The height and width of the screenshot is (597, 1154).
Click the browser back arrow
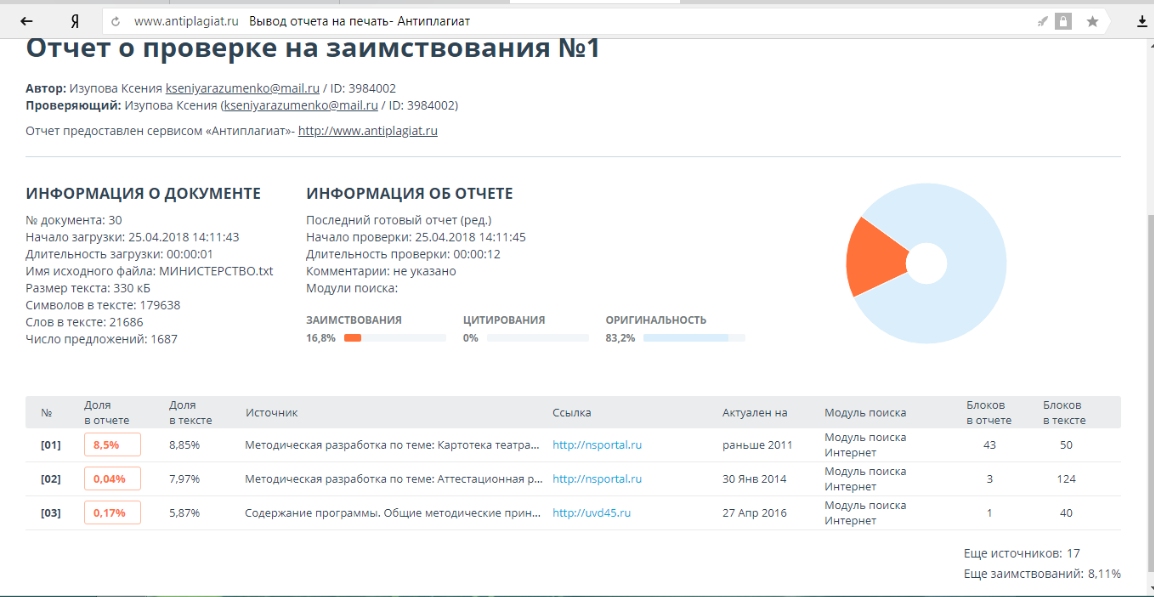26,21
